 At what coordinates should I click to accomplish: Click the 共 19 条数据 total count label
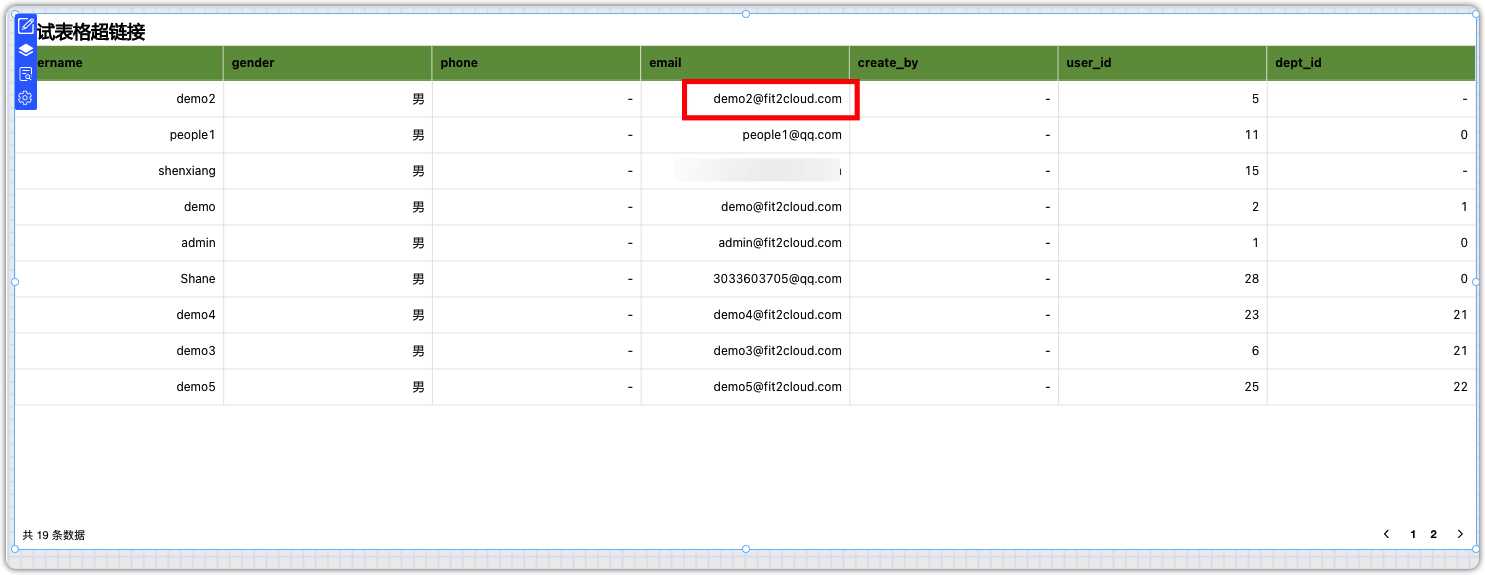pyautogui.click(x=53, y=535)
